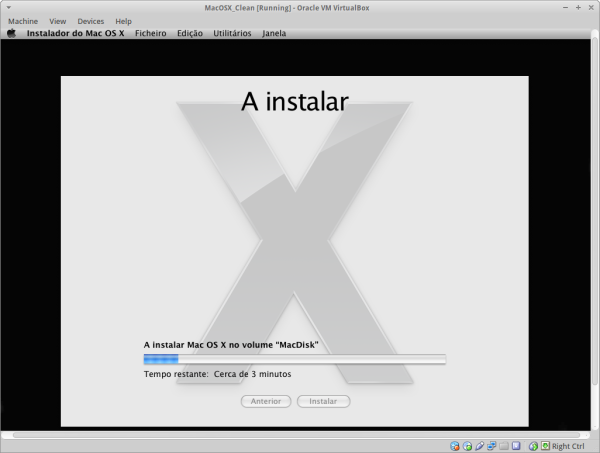Screen dimensions: 600x453
Task: Maximize the VirtualBox window
Action: click(578, 8)
